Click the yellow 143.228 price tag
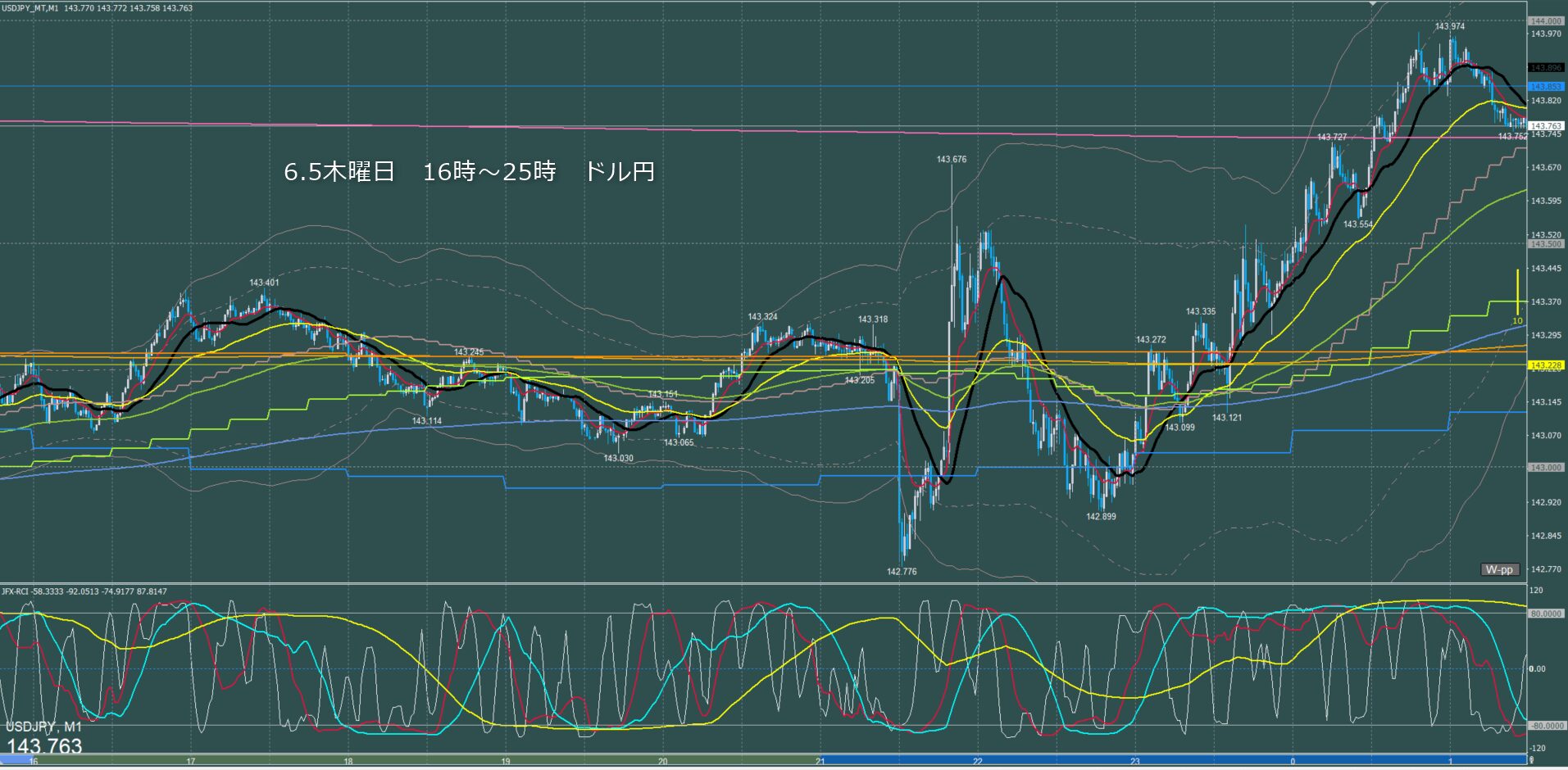Image resolution: width=1568 pixels, height=770 pixels. pyautogui.click(x=1546, y=365)
